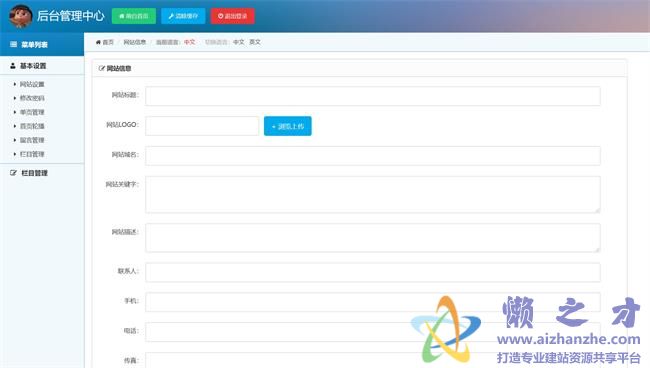Click the blue clear-cache wrench button
Viewport: 650px width, 368px height.
point(183,16)
